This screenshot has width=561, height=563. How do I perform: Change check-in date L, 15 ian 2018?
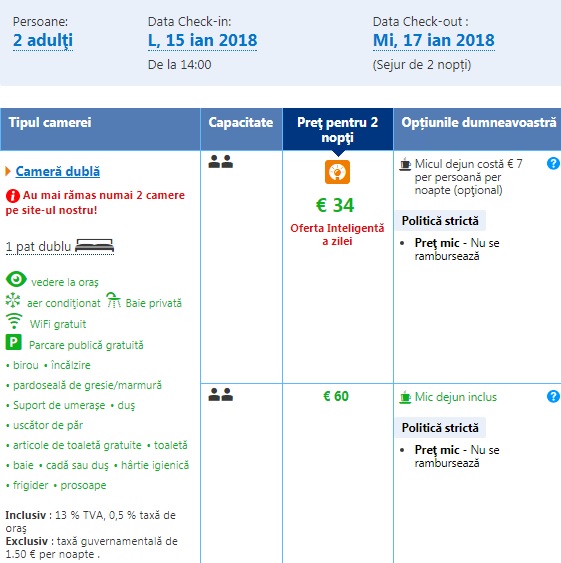[203, 40]
